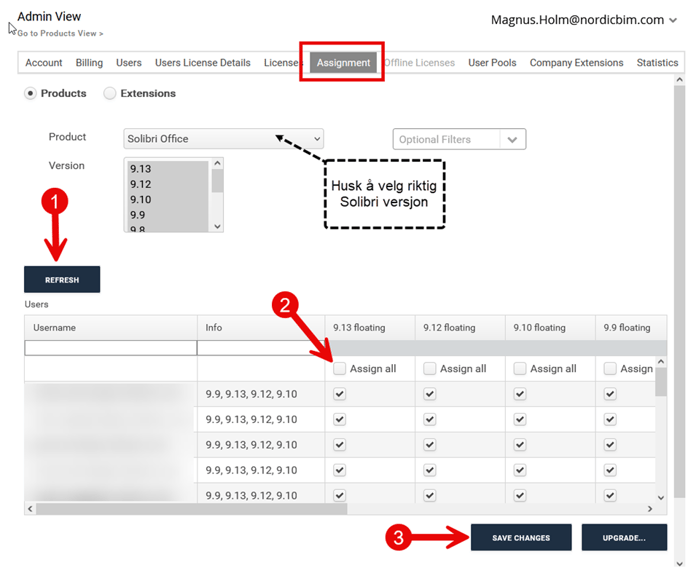This screenshot has height=568, width=688.
Task: Click the UPGRADE... button
Action: (x=624, y=538)
